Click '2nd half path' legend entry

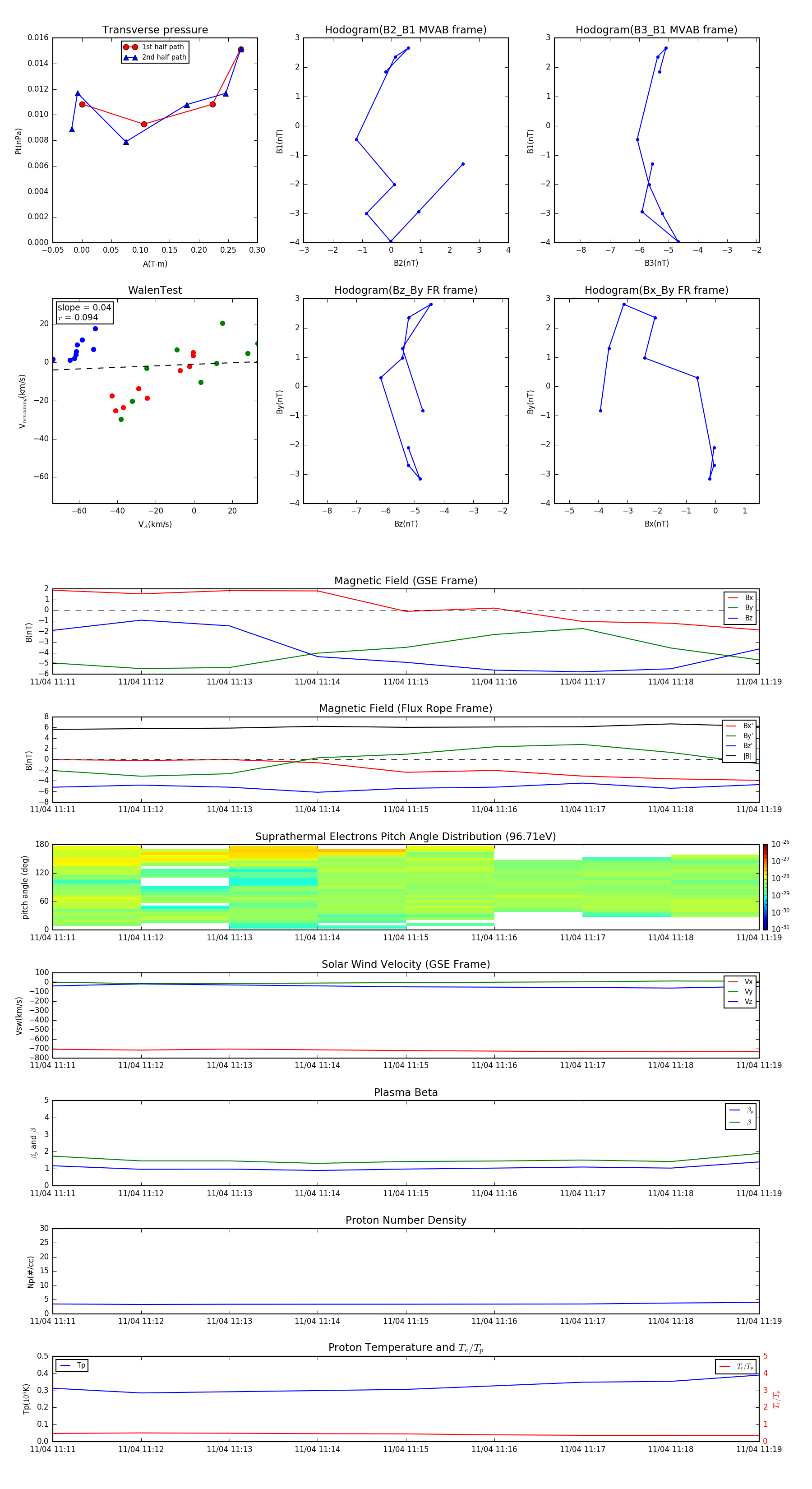pyautogui.click(x=155, y=57)
